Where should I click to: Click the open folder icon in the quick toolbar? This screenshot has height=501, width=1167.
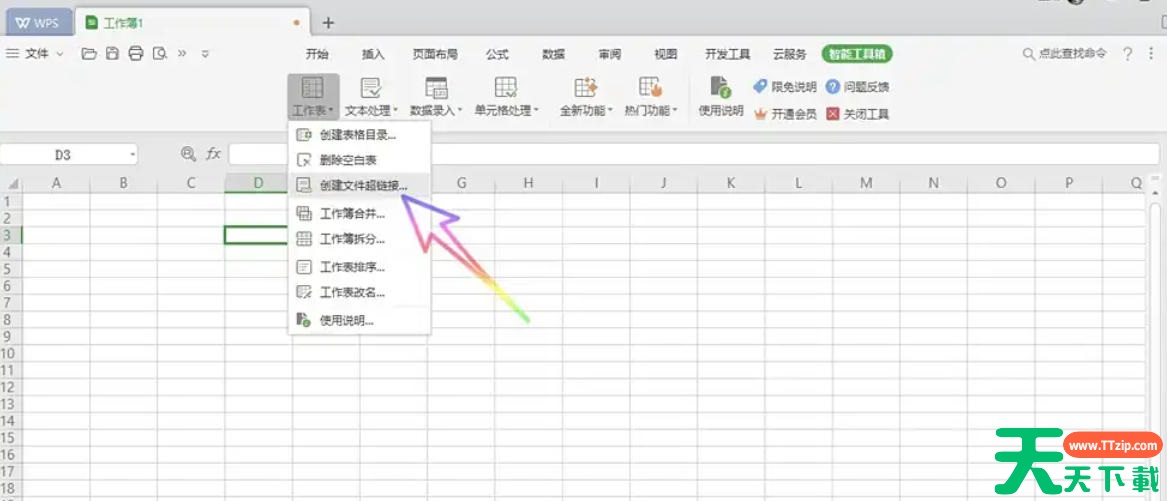pyautogui.click(x=89, y=54)
